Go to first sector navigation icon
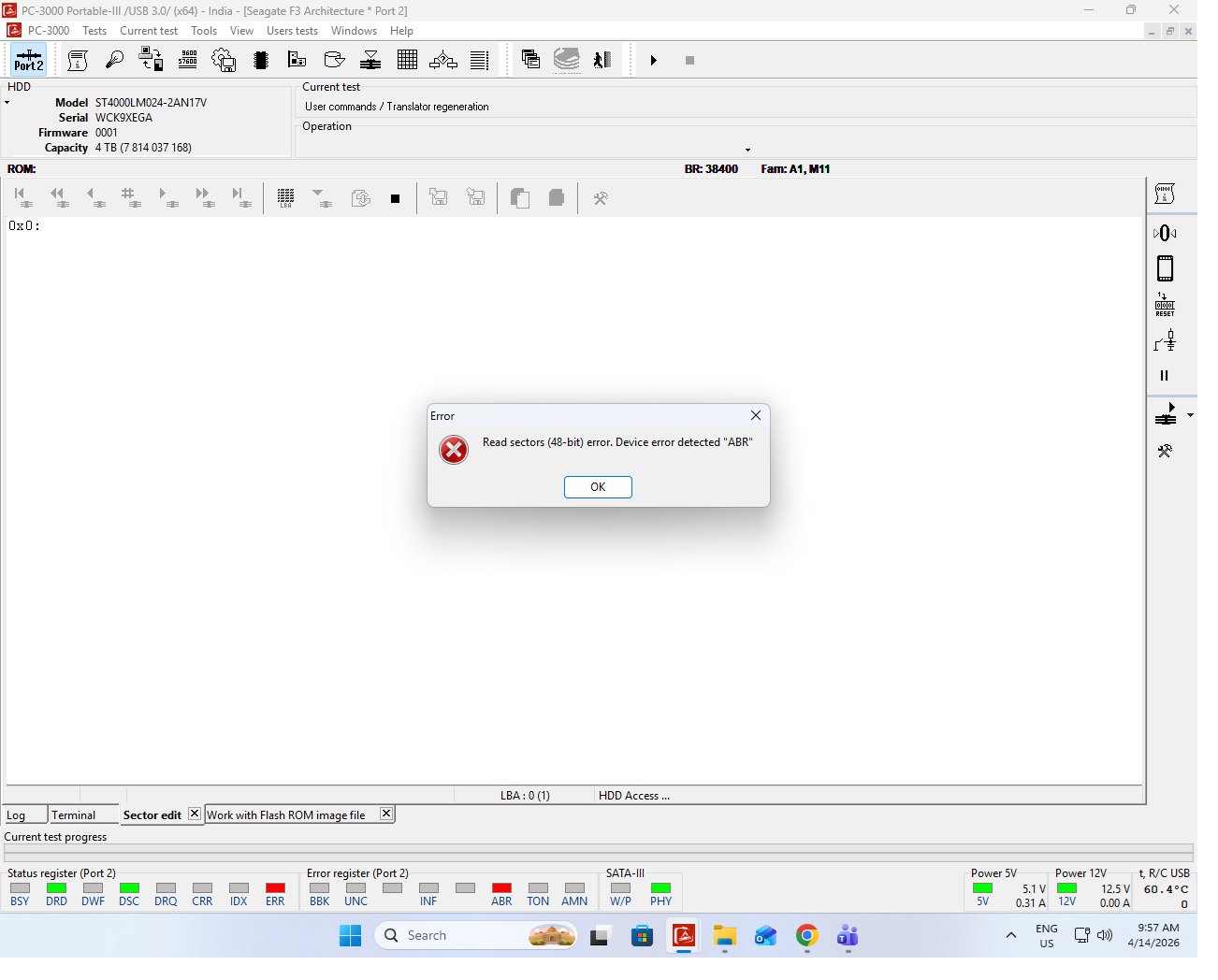 click(x=22, y=197)
